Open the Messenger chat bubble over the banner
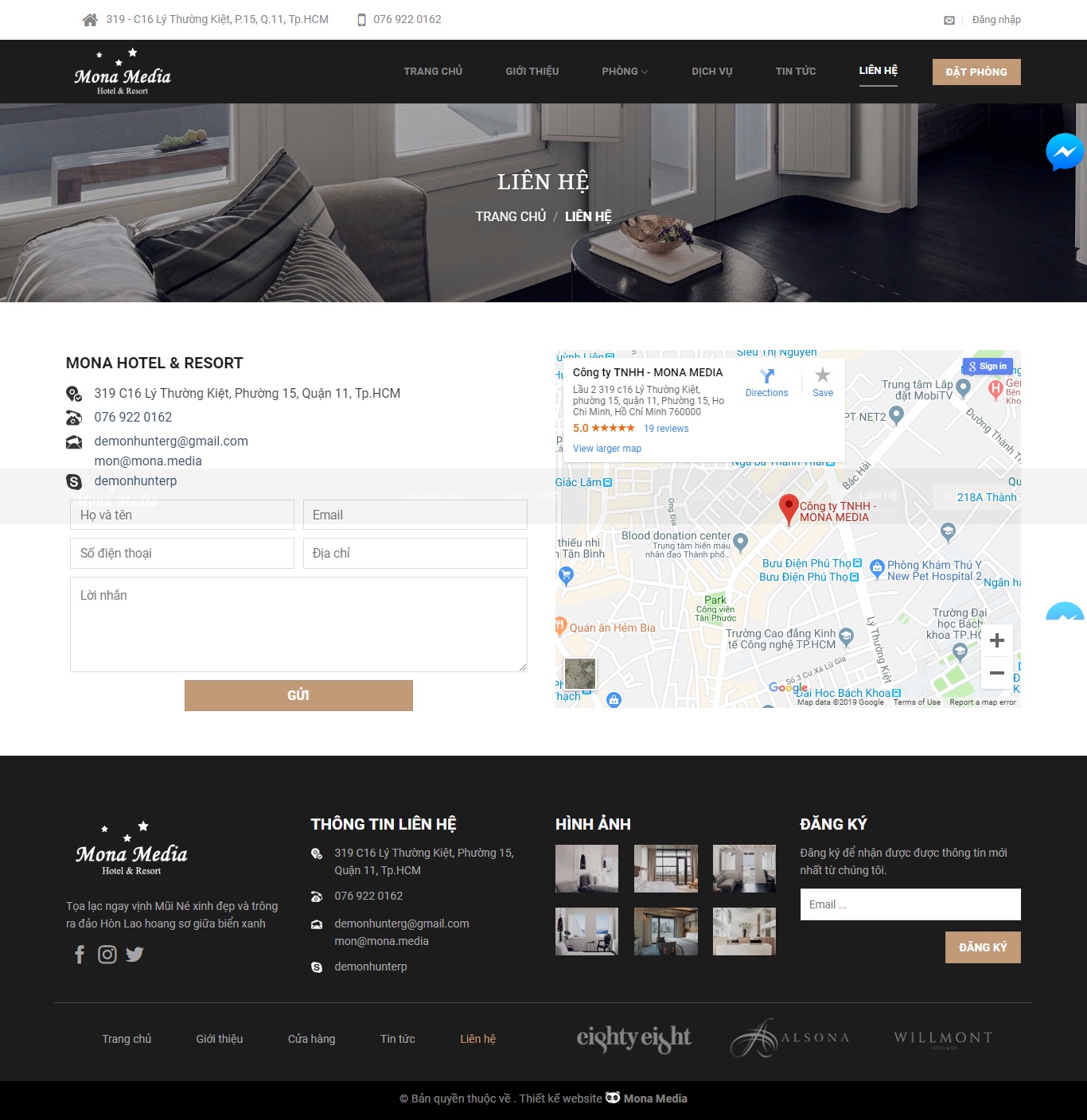 (1065, 151)
